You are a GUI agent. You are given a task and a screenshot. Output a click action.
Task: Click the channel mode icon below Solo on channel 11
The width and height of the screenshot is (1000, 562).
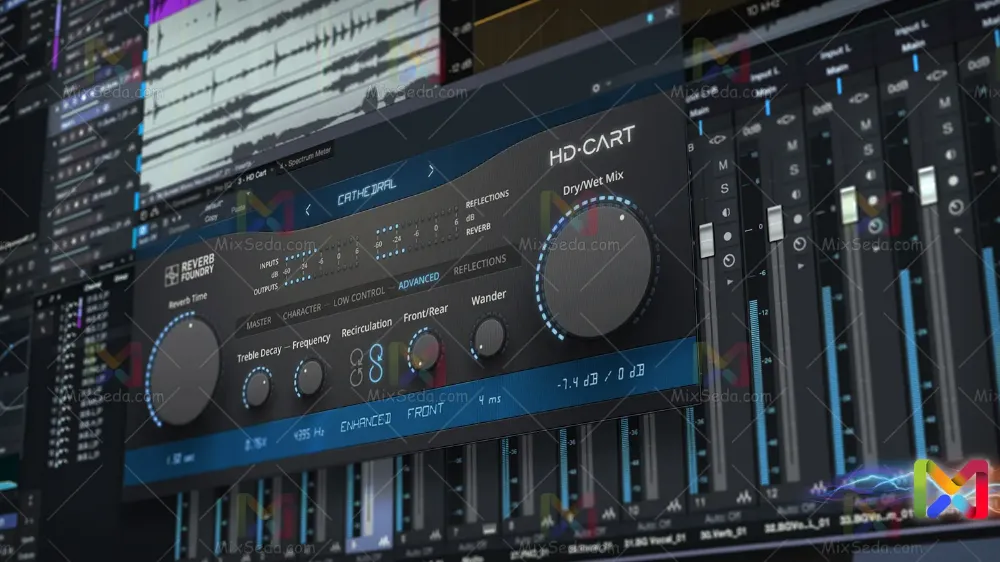click(725, 213)
